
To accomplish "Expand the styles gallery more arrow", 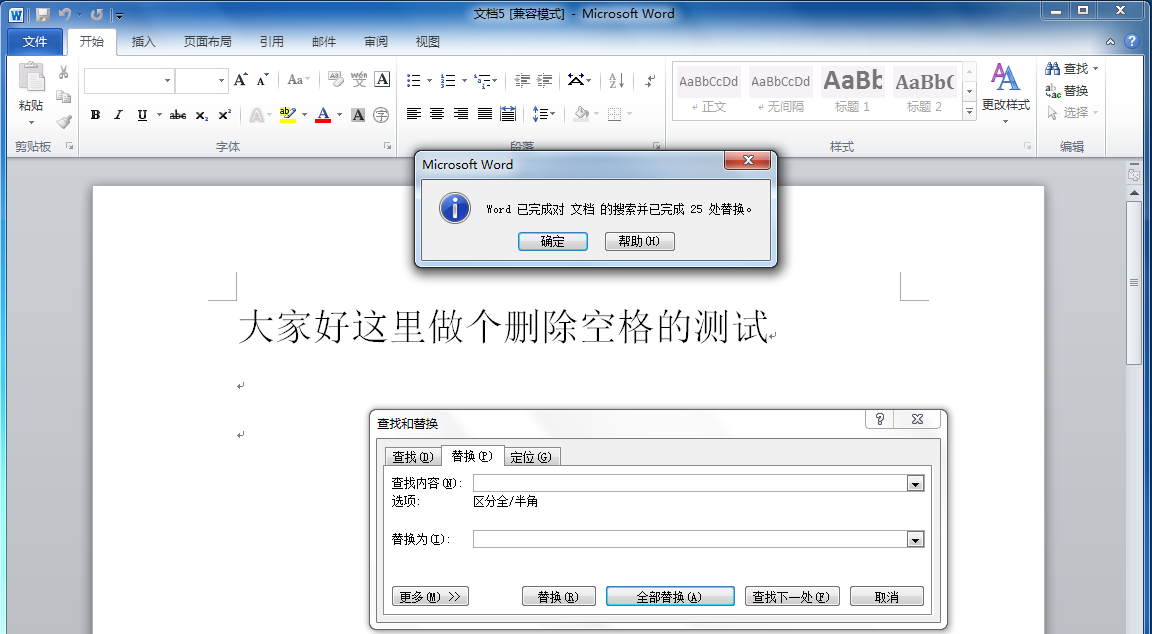I will [969, 112].
